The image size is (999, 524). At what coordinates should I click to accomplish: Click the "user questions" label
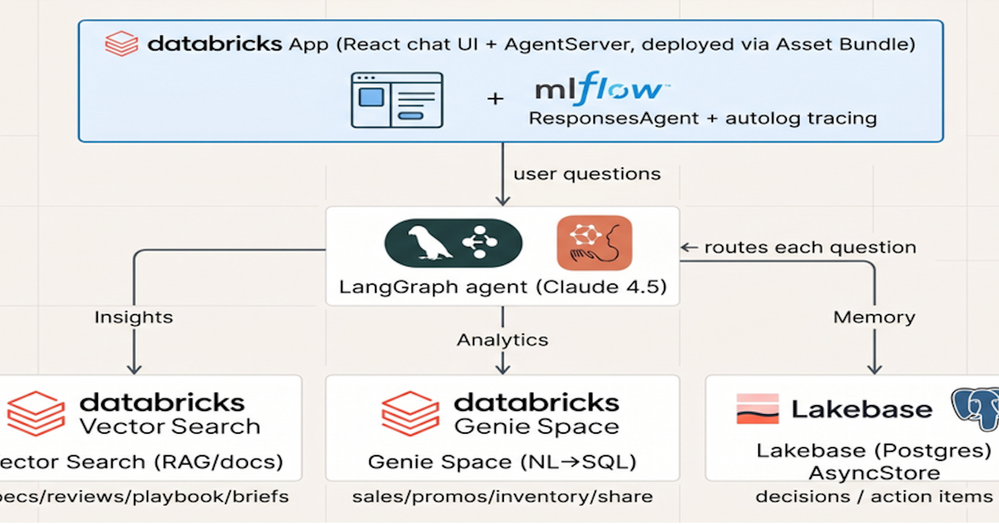point(587,174)
